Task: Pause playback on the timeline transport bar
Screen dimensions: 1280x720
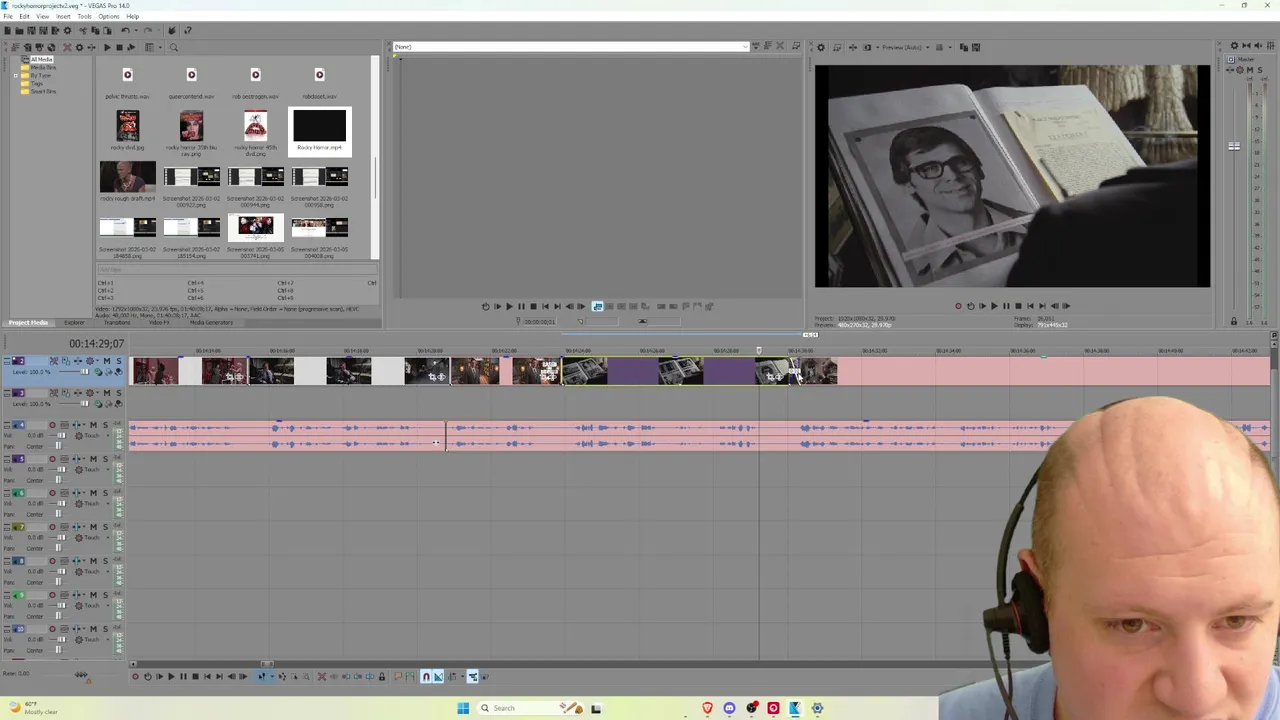Action: coord(183,677)
